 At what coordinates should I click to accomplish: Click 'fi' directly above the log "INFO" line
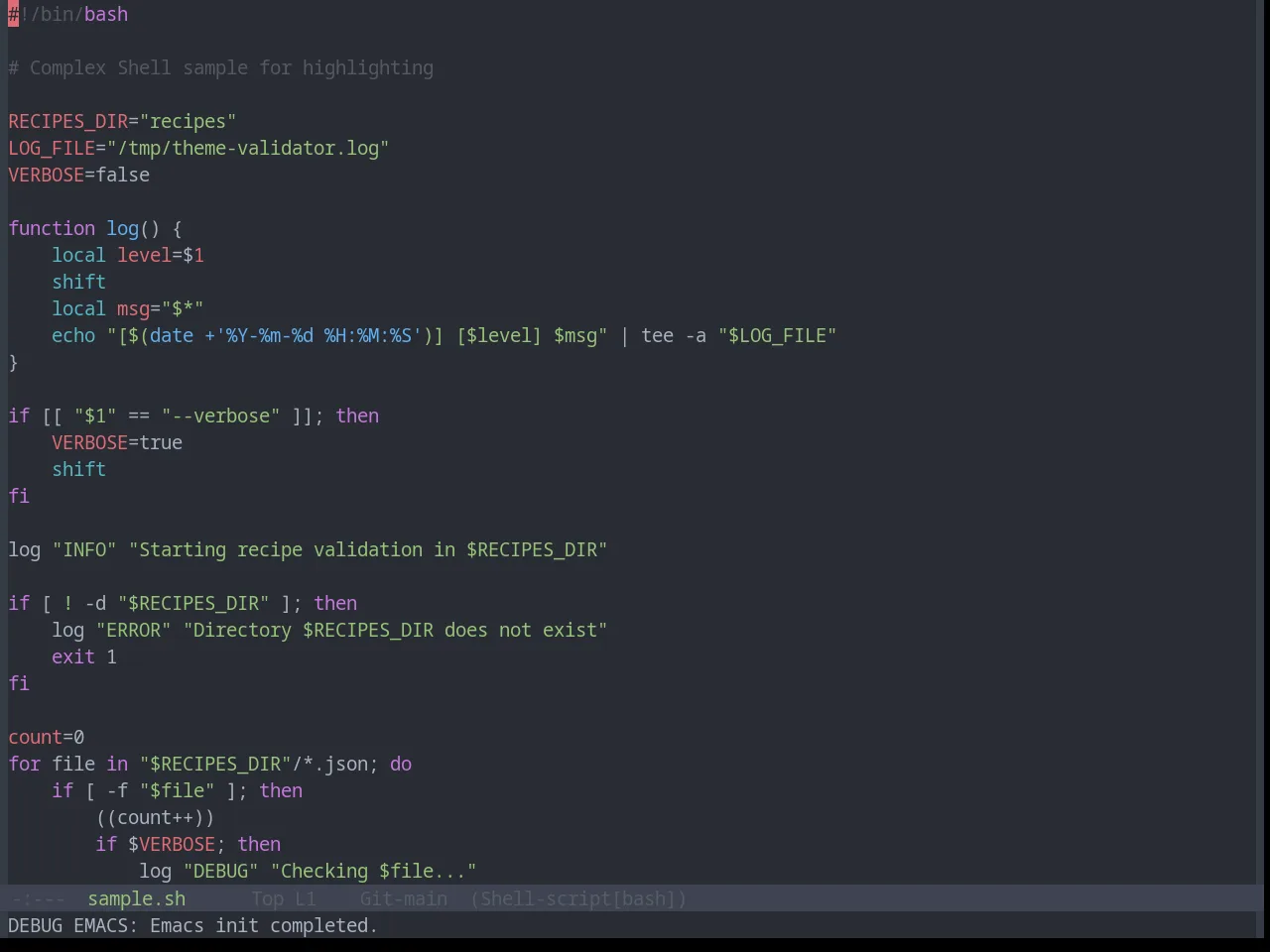(19, 496)
